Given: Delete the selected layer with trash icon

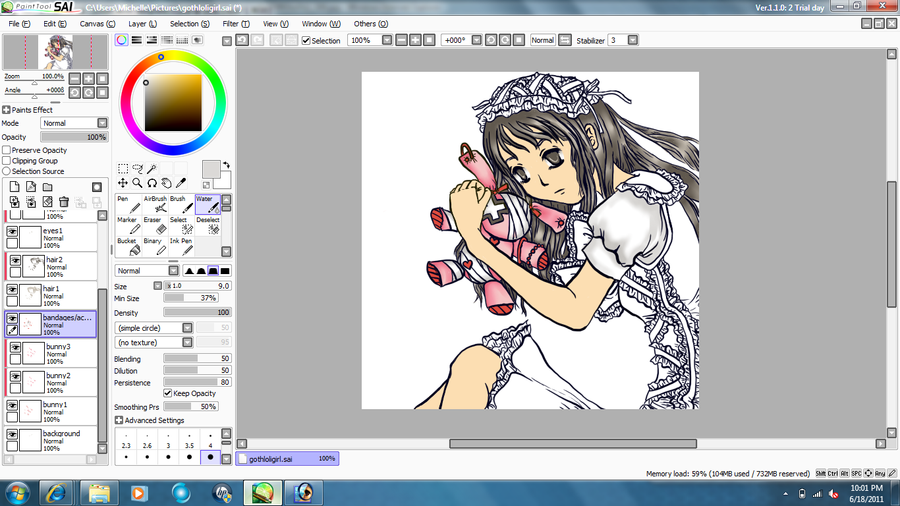Looking at the screenshot, I should coord(64,202).
